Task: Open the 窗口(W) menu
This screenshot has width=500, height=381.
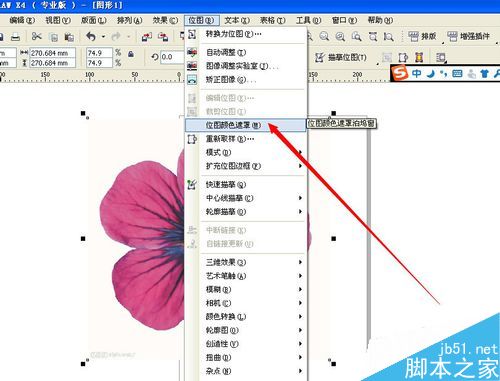Action: click(x=344, y=20)
